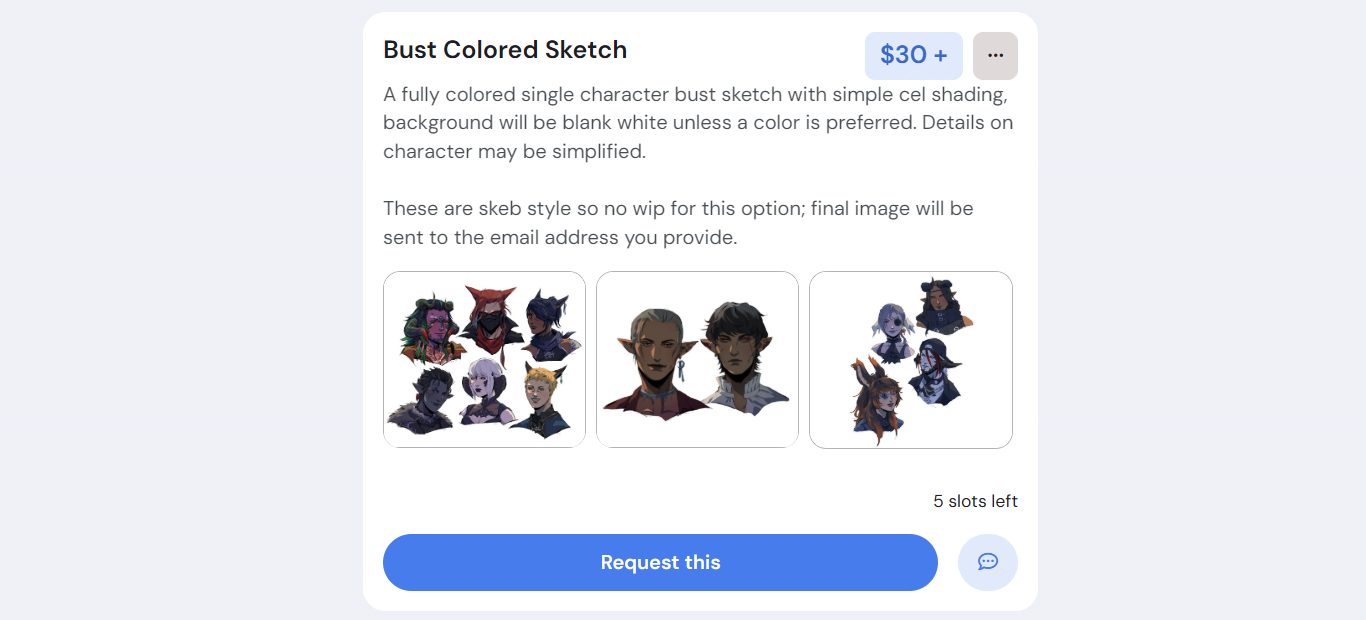This screenshot has width=1366, height=620.
Task: Click the chat message bubble icon
Action: coord(988,562)
